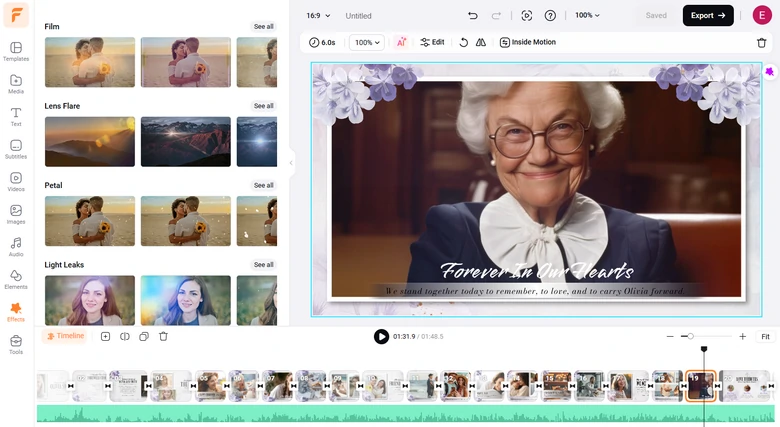Screen dimensions: 780x427
Task: Select scene 05 in the timeline
Action: coord(210,386)
